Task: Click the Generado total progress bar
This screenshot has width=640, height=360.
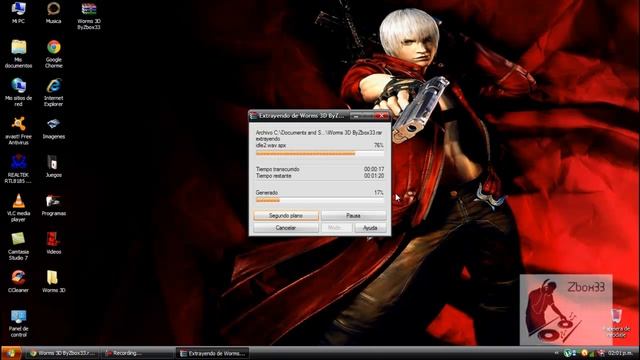Action: pyautogui.click(x=320, y=200)
